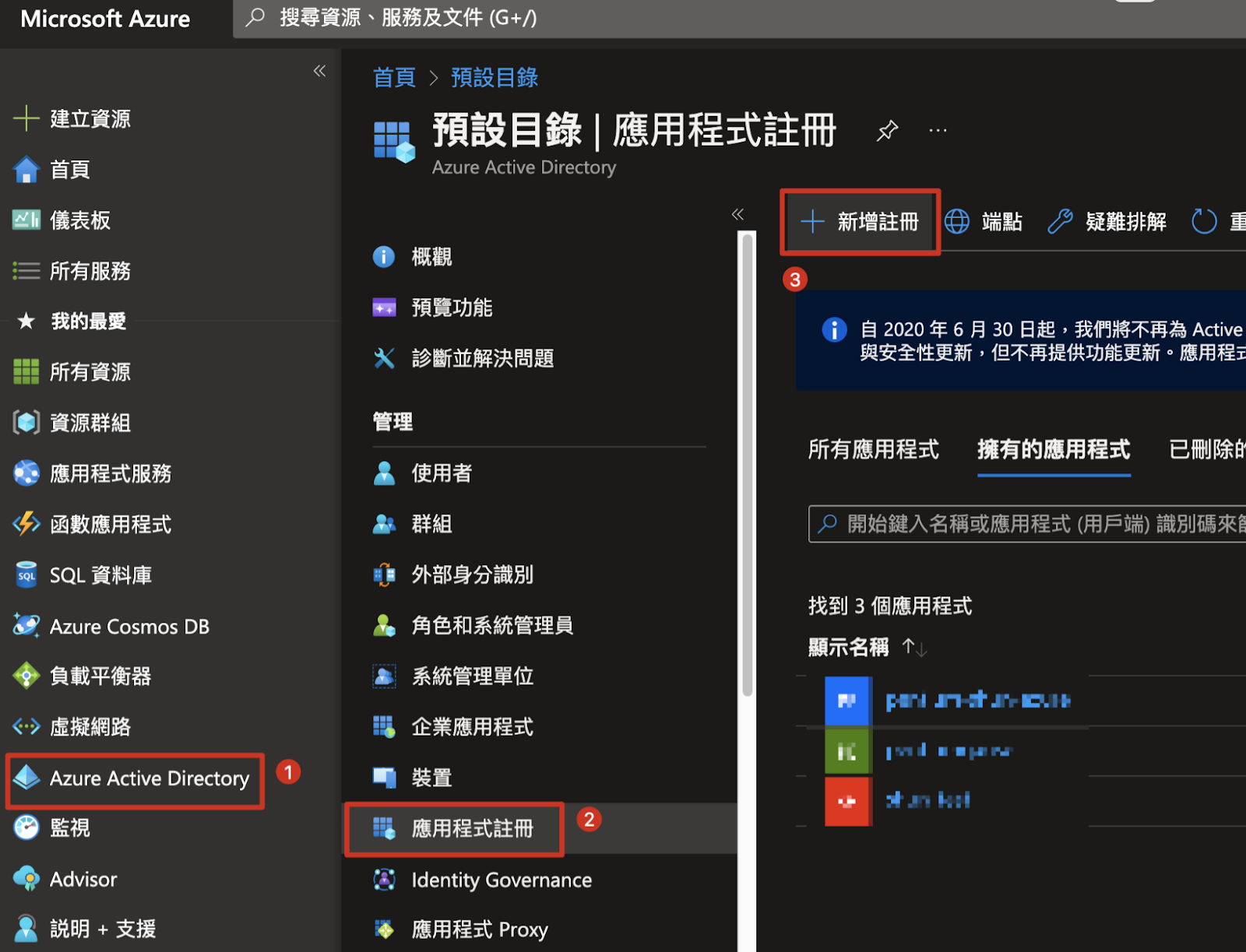Click the refresh circular arrow icon

[1204, 222]
